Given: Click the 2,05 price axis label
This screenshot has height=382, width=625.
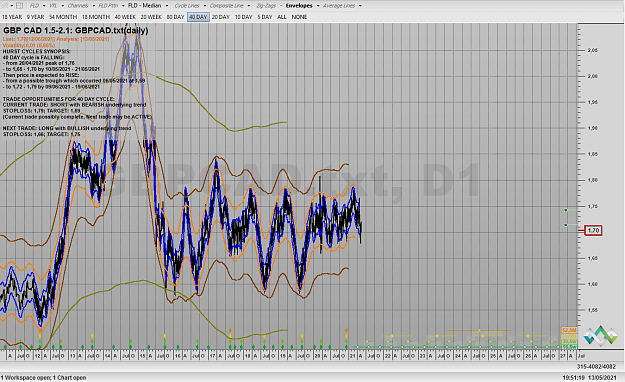Looking at the screenshot, I should coord(592,50).
